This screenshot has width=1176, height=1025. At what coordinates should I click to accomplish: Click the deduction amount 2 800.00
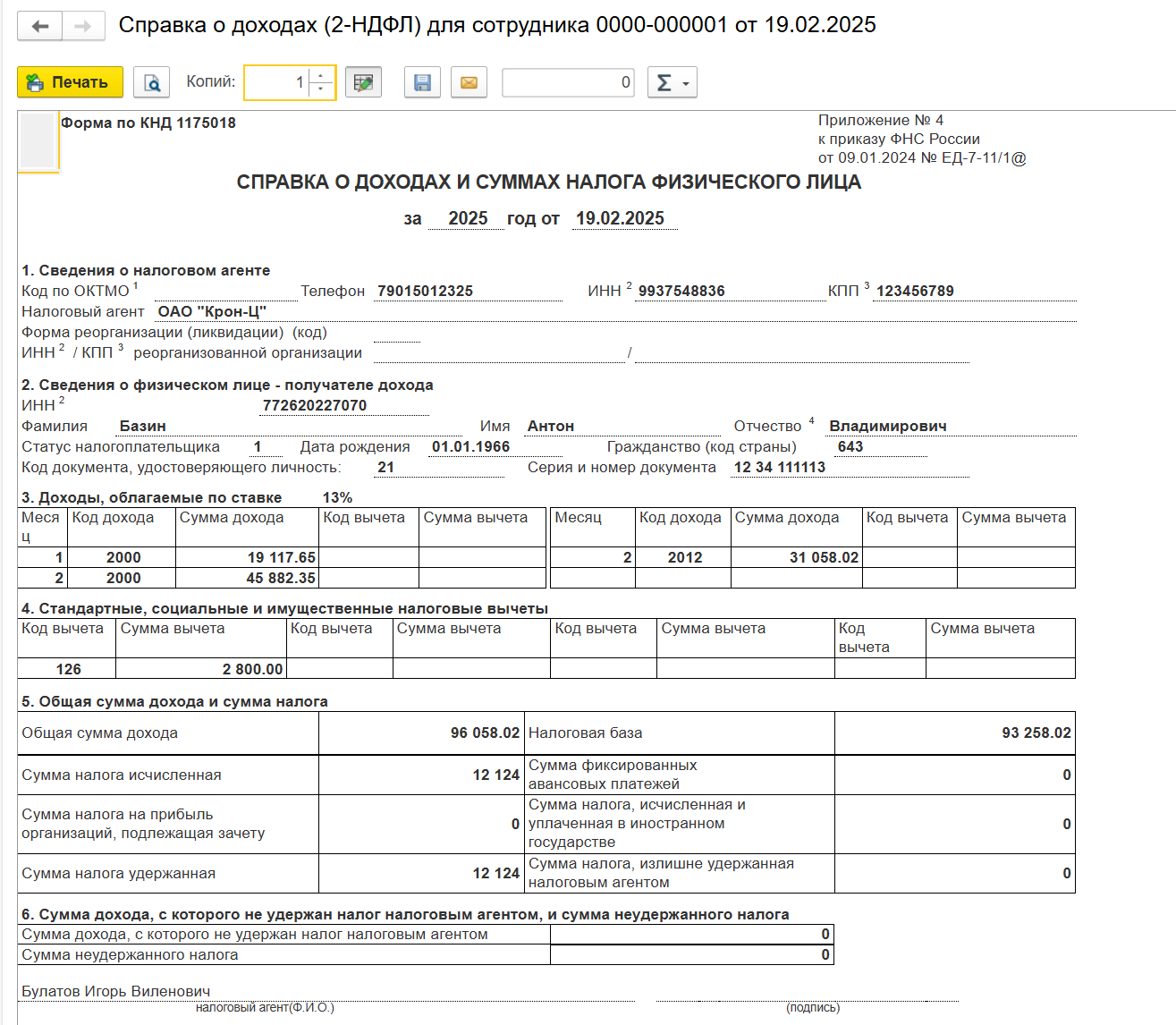coord(201,669)
